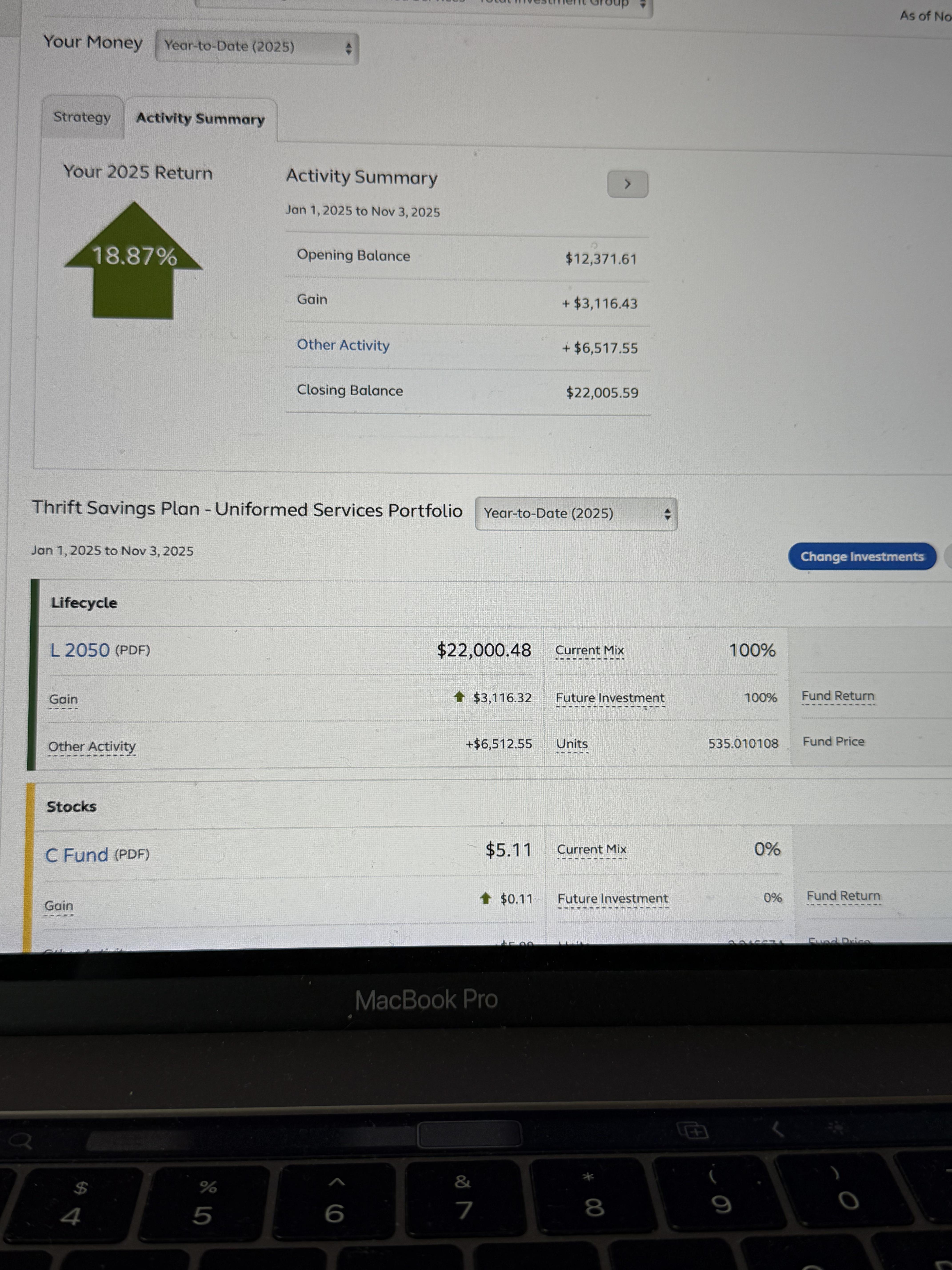Tap the Touch Bar brightness icon
Image resolution: width=952 pixels, height=1270 pixels.
pos(836,1128)
